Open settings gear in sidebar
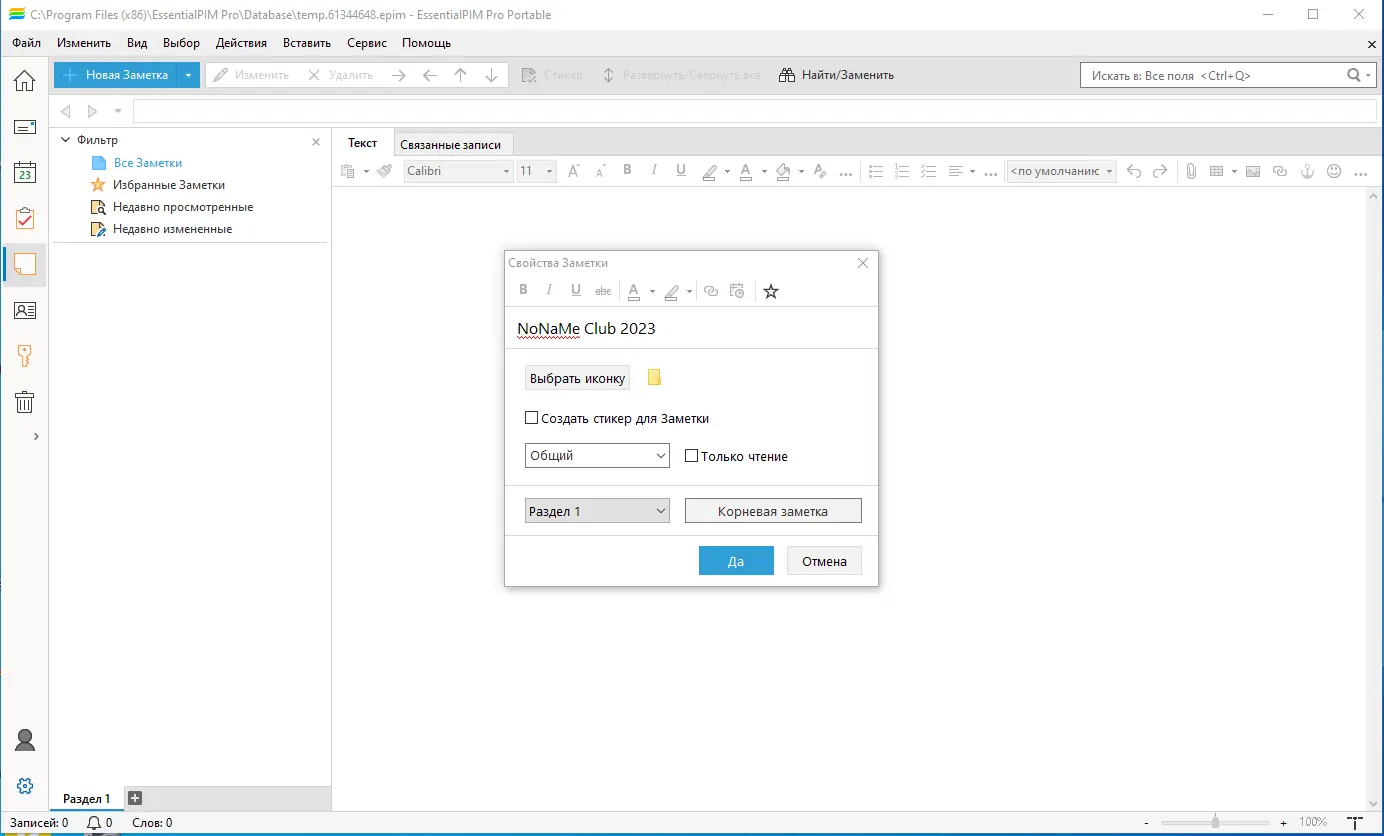Image resolution: width=1384 pixels, height=836 pixels. point(25,786)
